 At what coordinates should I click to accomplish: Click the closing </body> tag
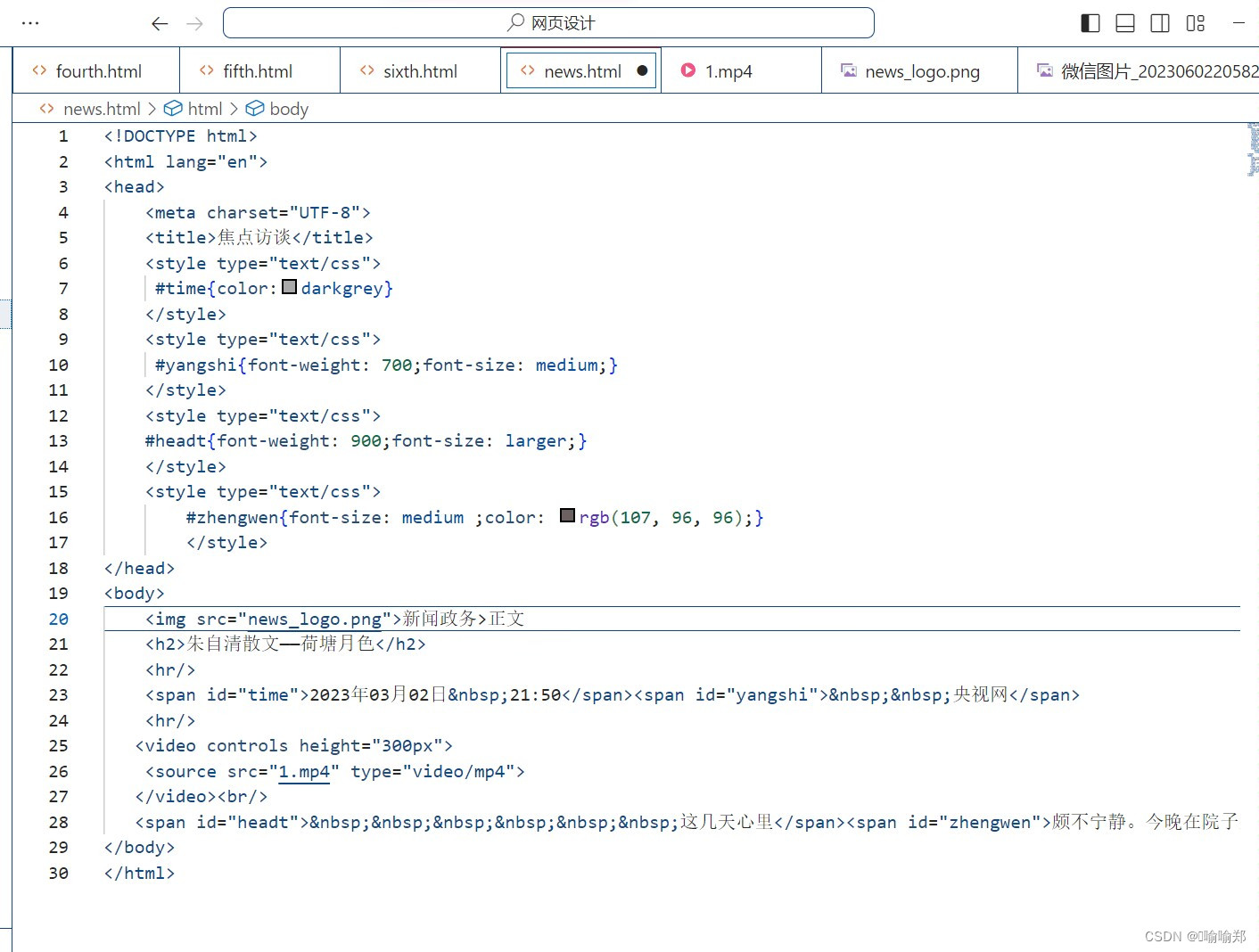coord(139,848)
